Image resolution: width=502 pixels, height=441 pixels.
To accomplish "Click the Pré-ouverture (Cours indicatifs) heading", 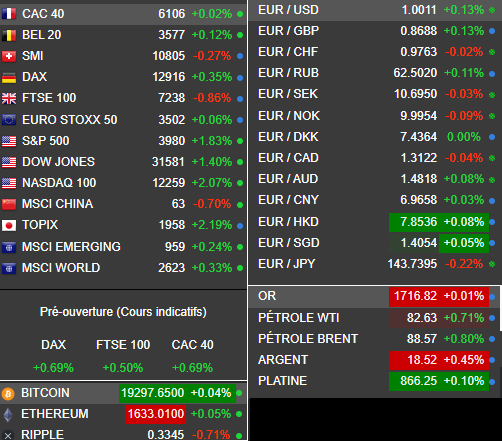I will click(x=123, y=312).
